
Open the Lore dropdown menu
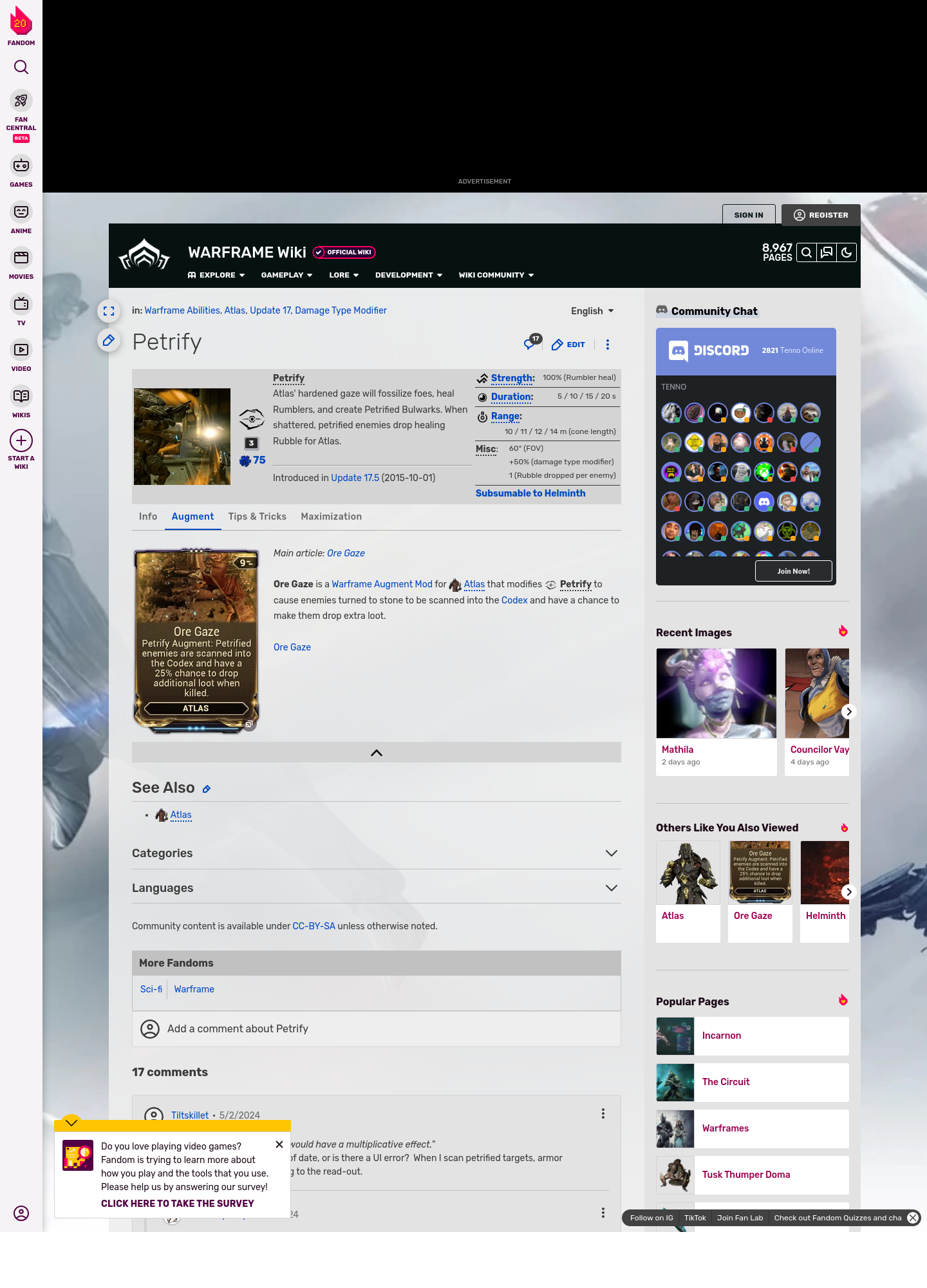click(x=344, y=275)
